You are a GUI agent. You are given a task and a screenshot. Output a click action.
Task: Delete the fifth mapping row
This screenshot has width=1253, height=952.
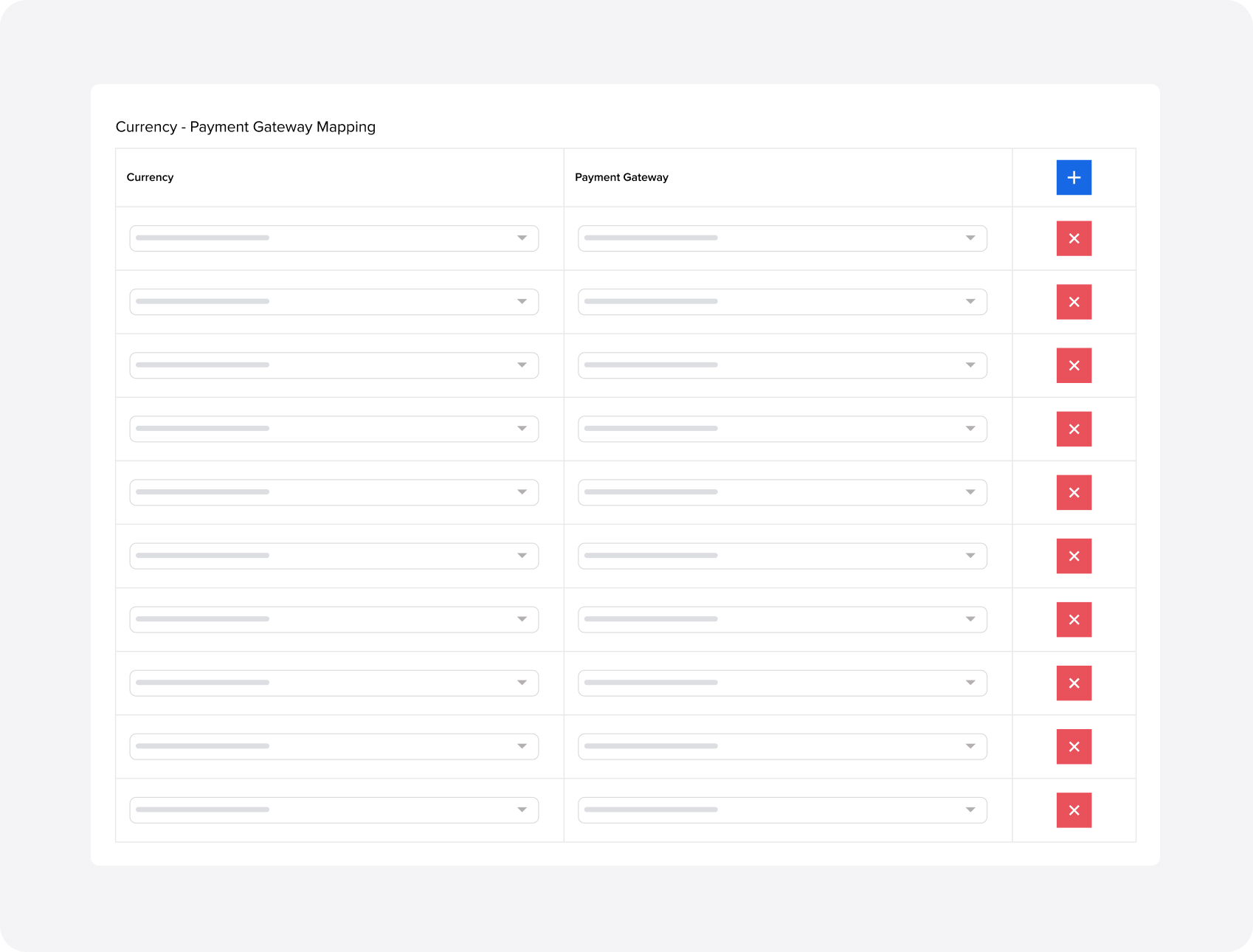pos(1074,492)
